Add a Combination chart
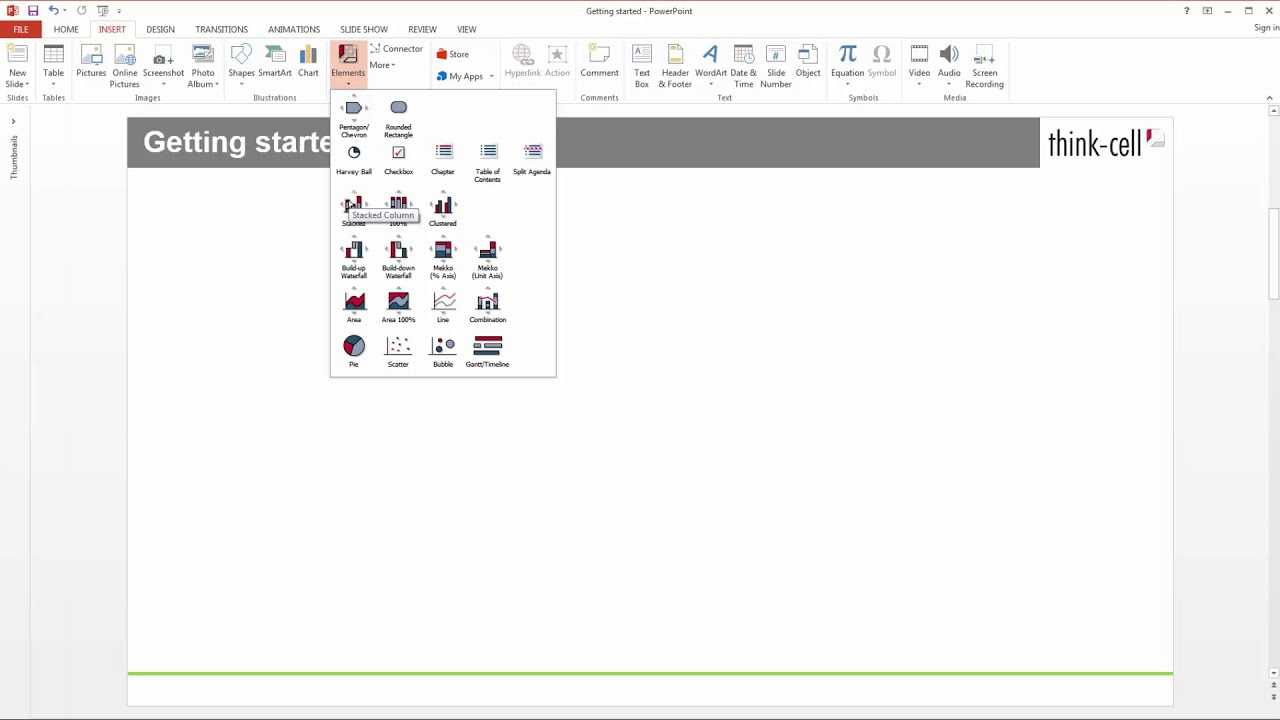The height and width of the screenshot is (720, 1280). (487, 305)
